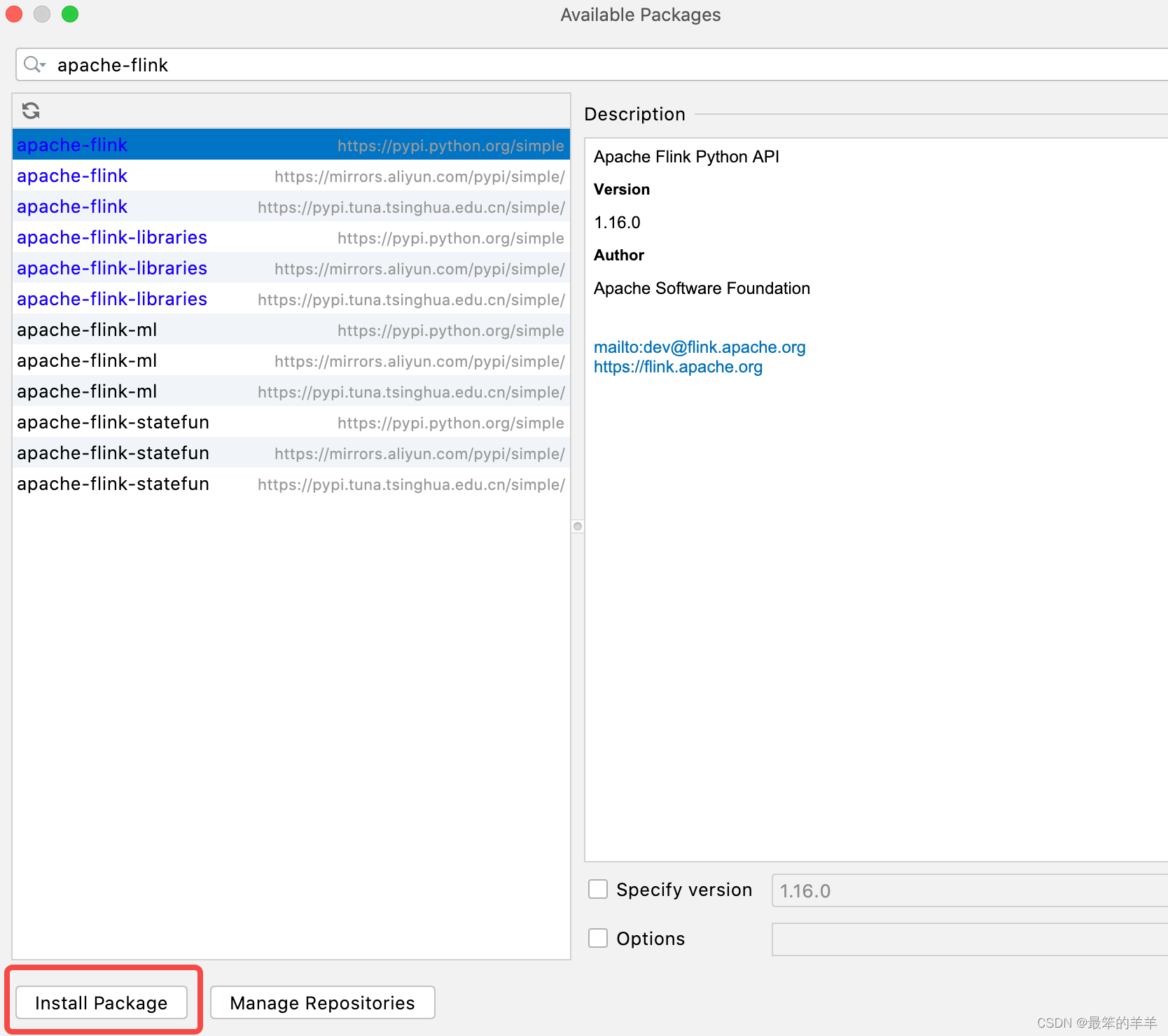
Task: Click the Apache Software Foundation author text
Action: (x=702, y=288)
